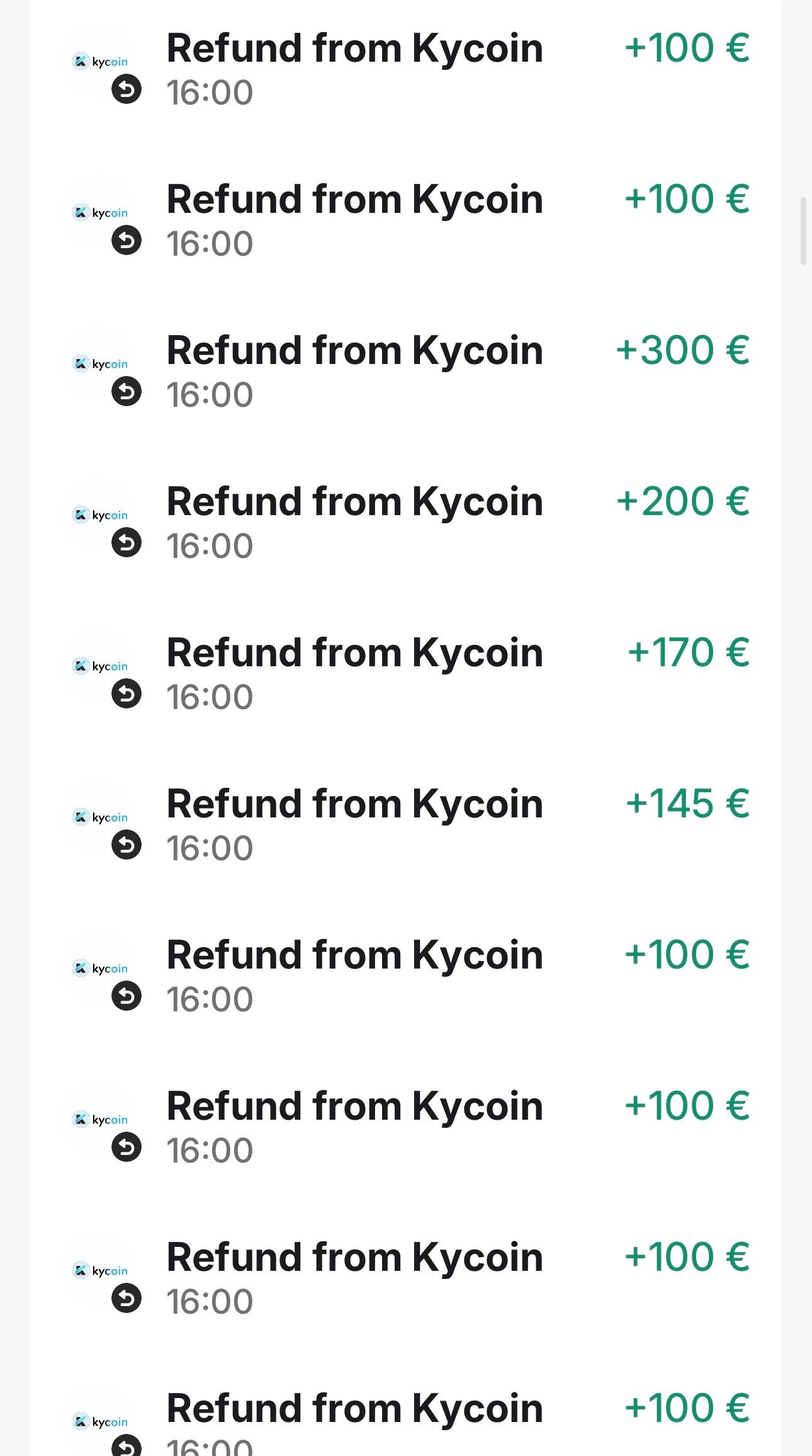Image resolution: width=812 pixels, height=1456 pixels.
Task: Tap the refund arrow badge on the +145 € row
Action: 127,845
